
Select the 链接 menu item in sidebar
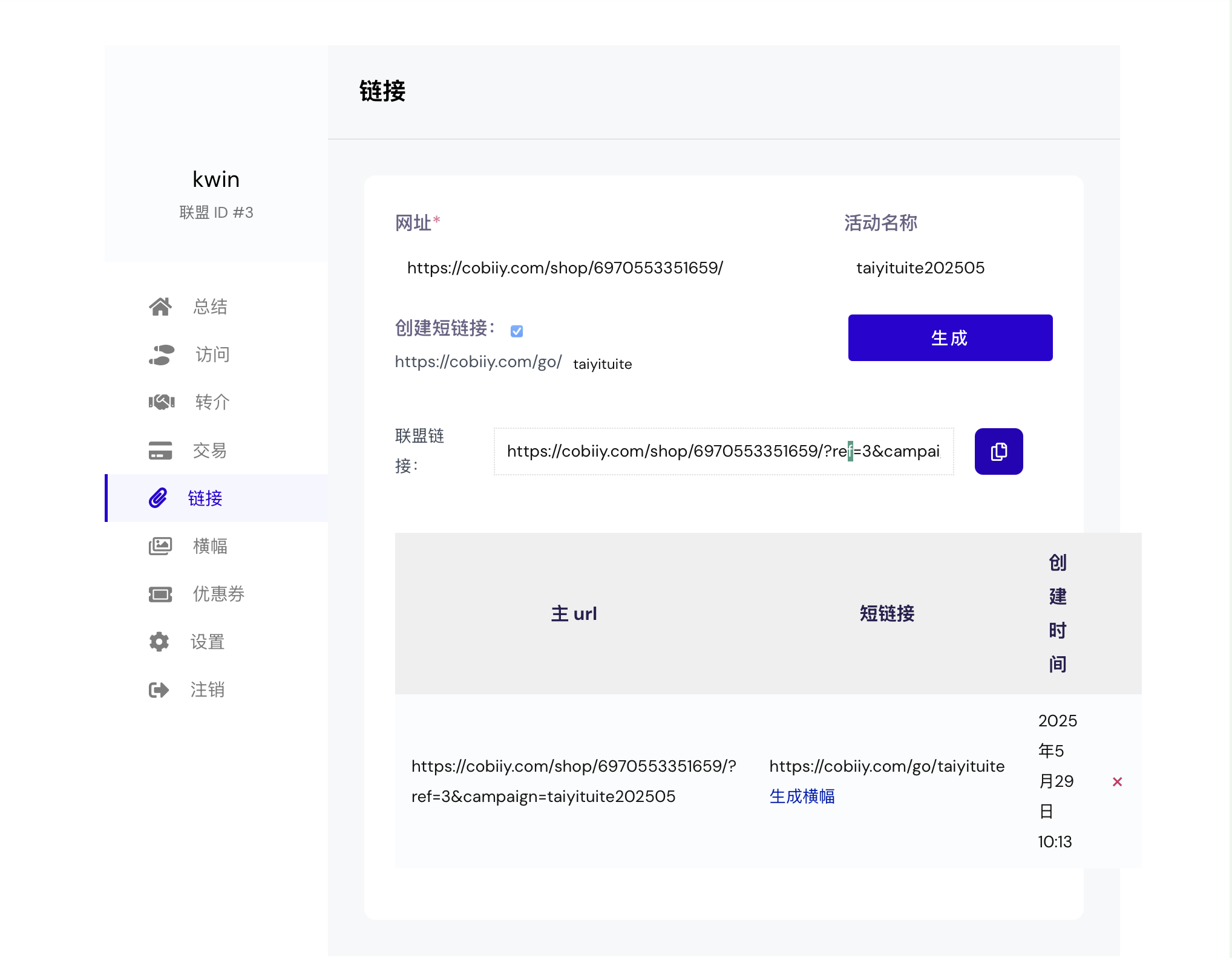coord(217,498)
